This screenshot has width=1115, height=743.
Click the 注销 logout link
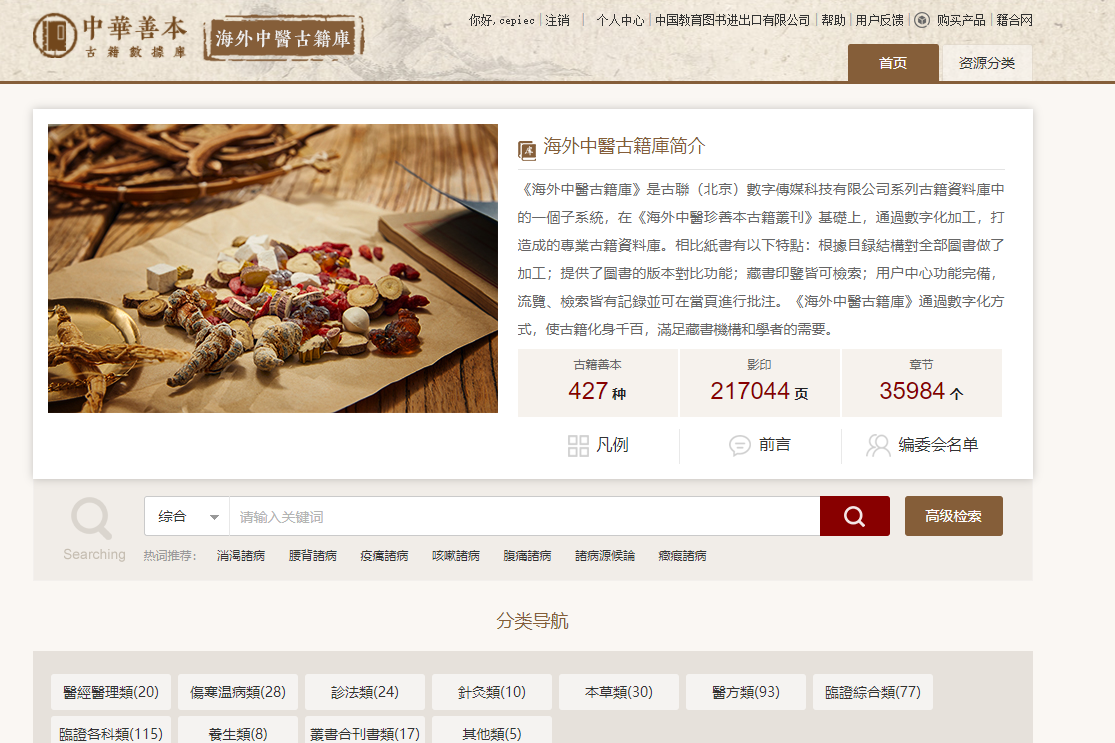coord(558,21)
